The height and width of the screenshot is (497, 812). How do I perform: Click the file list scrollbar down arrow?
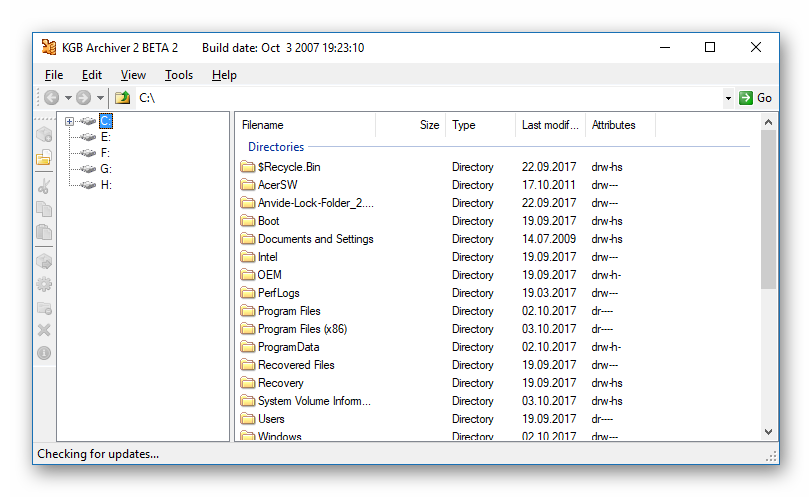coord(769,432)
